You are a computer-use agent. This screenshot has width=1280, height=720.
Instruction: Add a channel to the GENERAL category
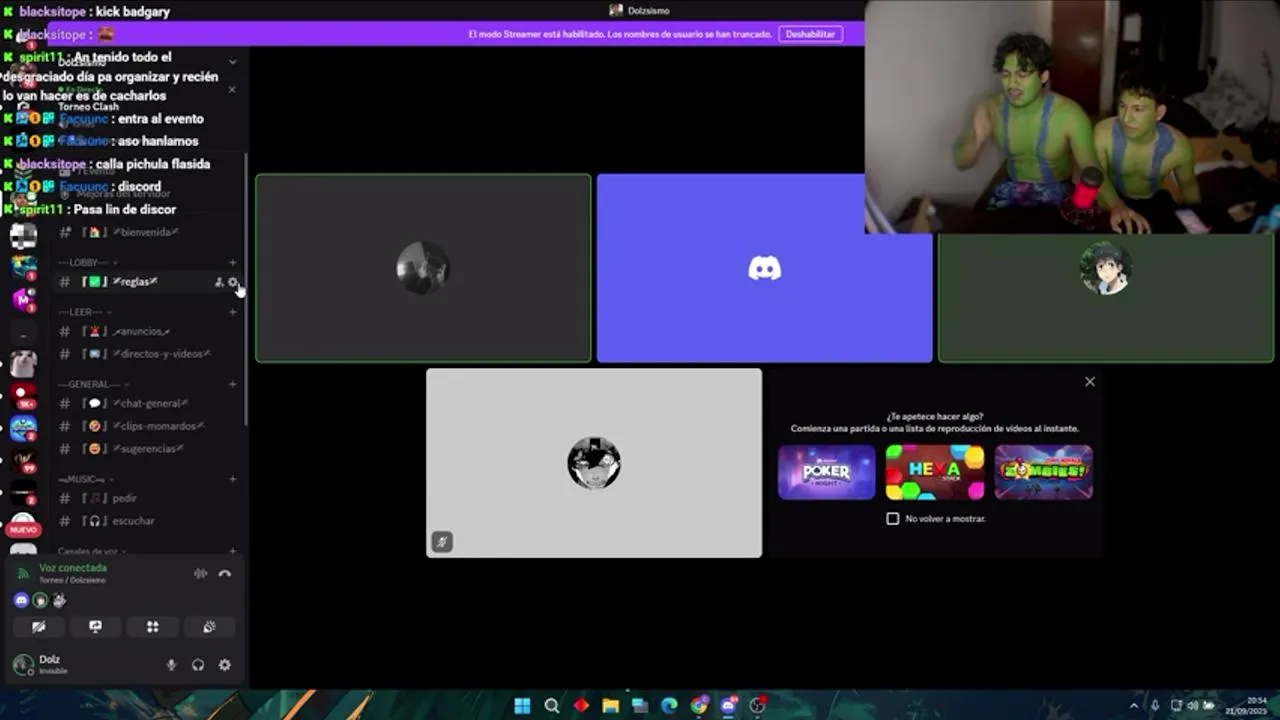point(233,384)
